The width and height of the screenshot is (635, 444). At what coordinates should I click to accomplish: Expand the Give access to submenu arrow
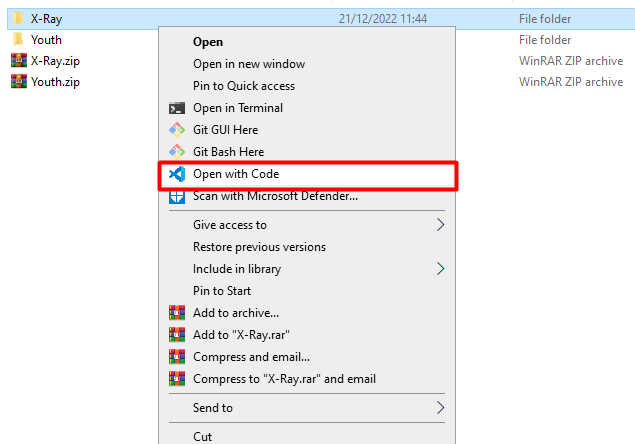(x=440, y=225)
